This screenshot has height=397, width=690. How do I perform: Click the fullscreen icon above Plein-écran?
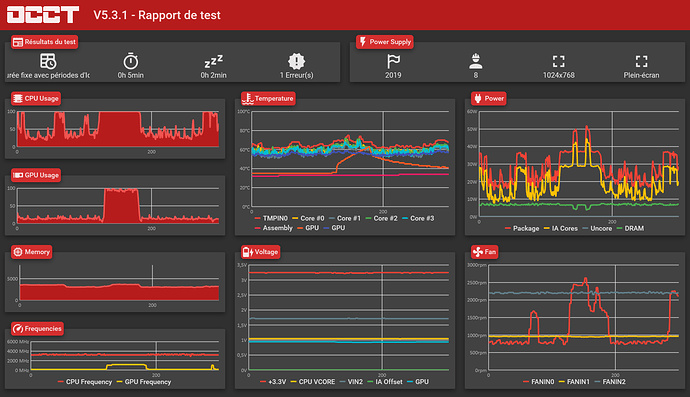tap(641, 61)
